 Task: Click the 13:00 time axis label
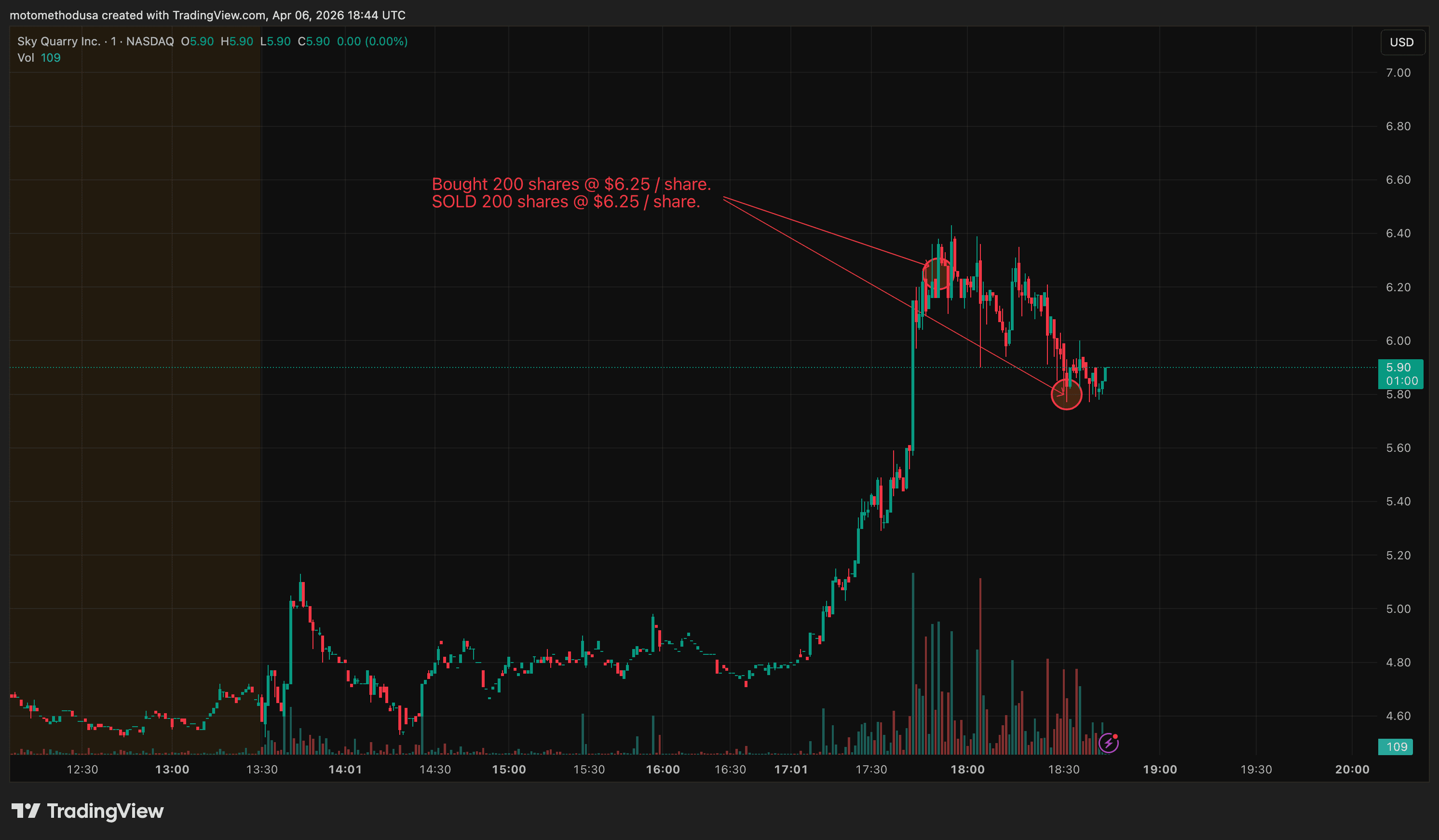pyautogui.click(x=172, y=769)
